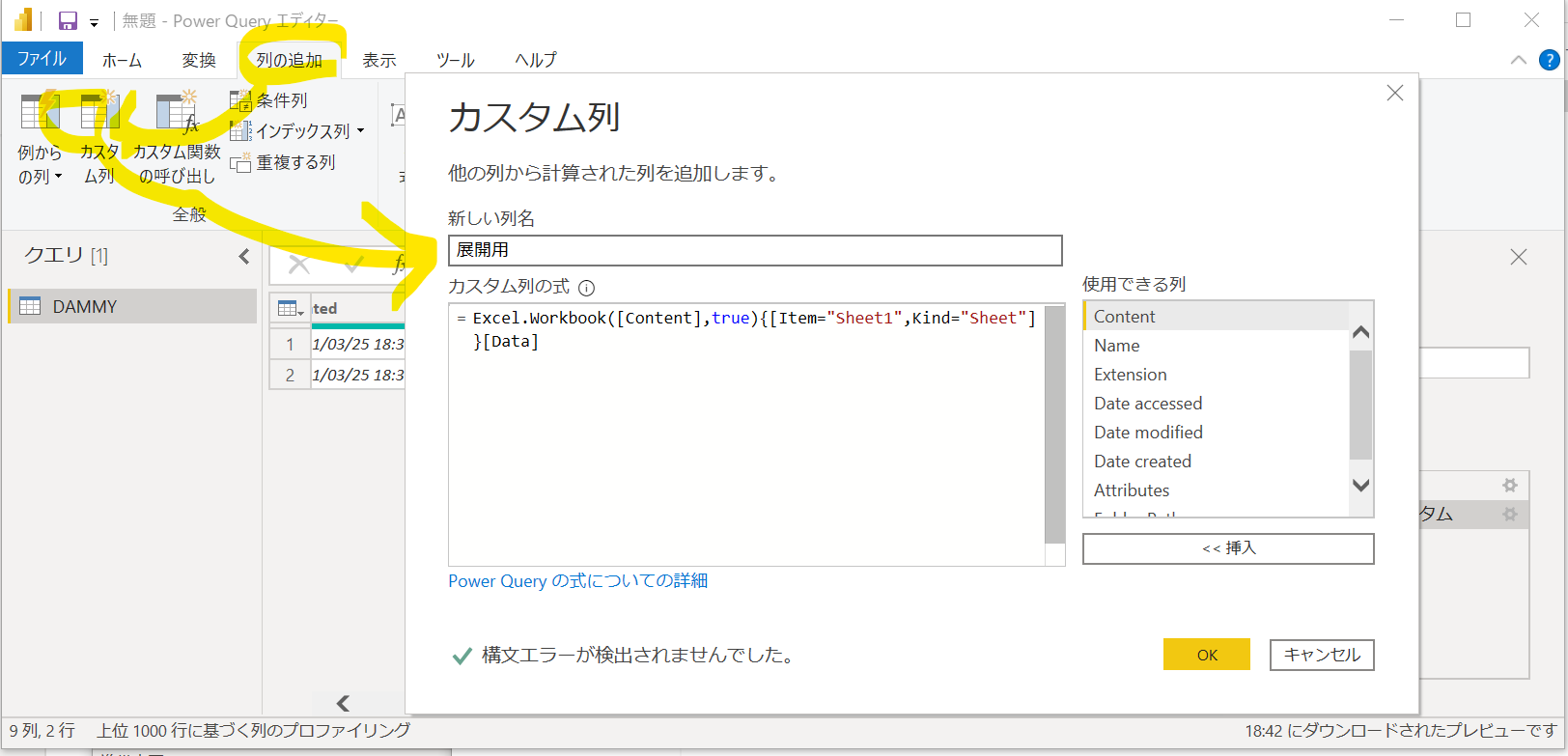Screen dimensions: 1568x756
Task: Select Content in available columns list
Action: 1215,317
